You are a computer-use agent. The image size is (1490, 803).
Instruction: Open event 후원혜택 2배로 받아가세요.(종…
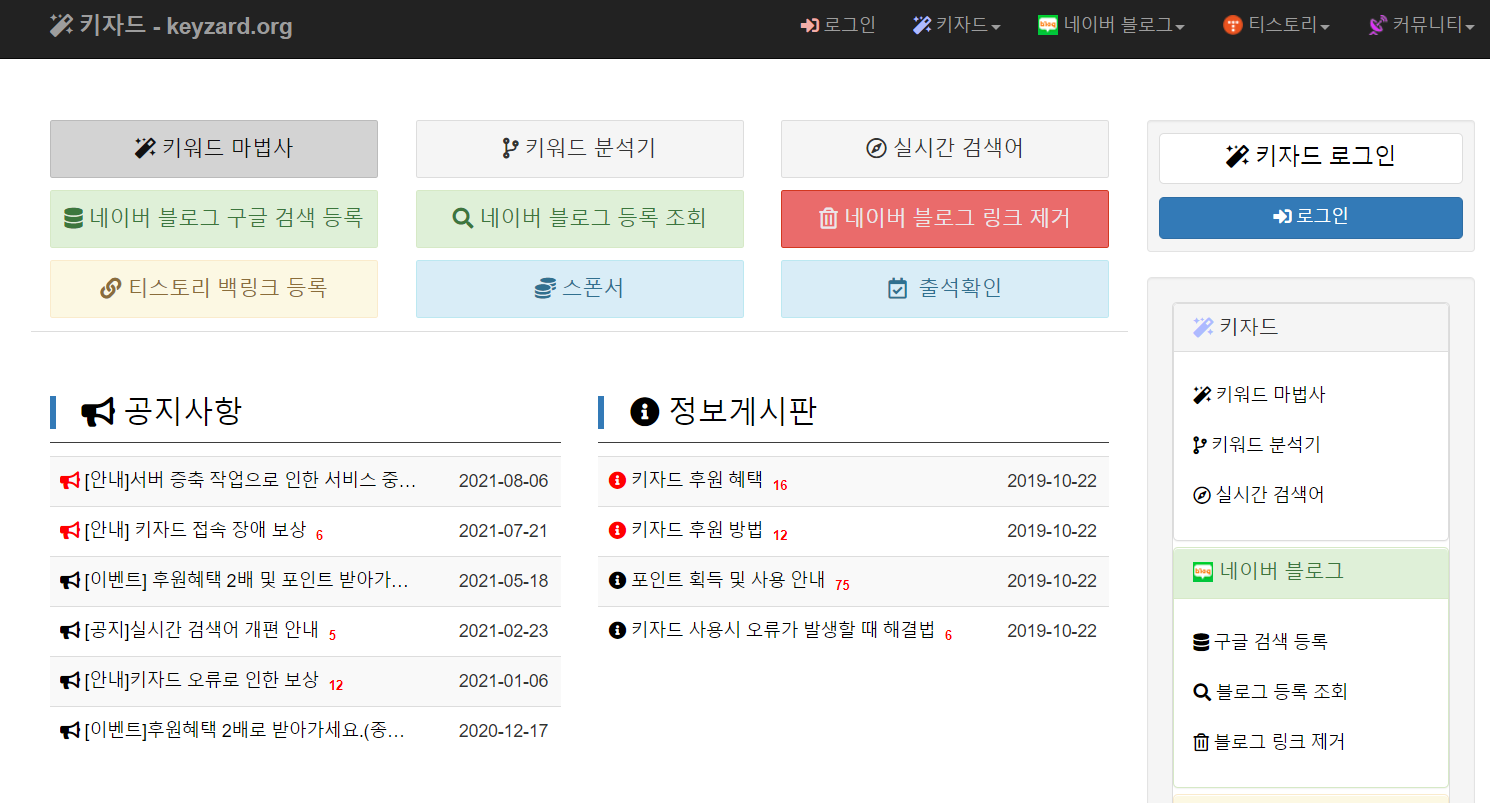coord(245,731)
